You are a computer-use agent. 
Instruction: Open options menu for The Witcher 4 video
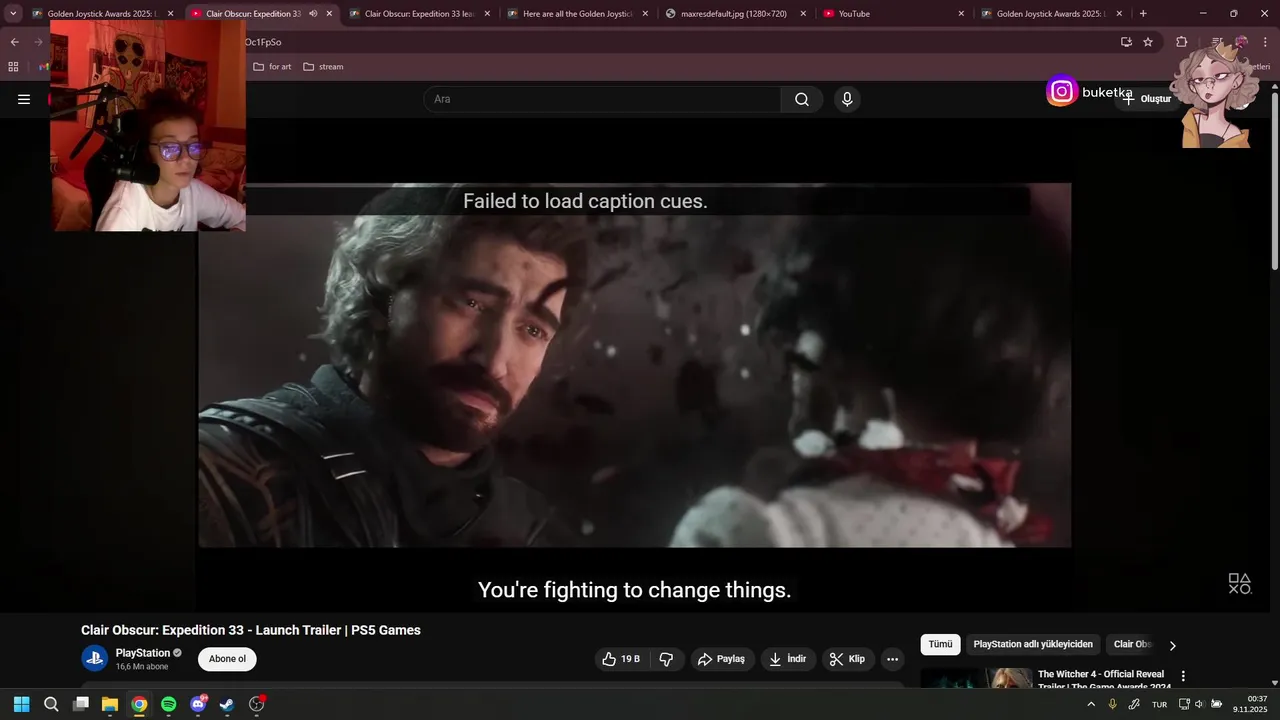pyautogui.click(x=1183, y=676)
